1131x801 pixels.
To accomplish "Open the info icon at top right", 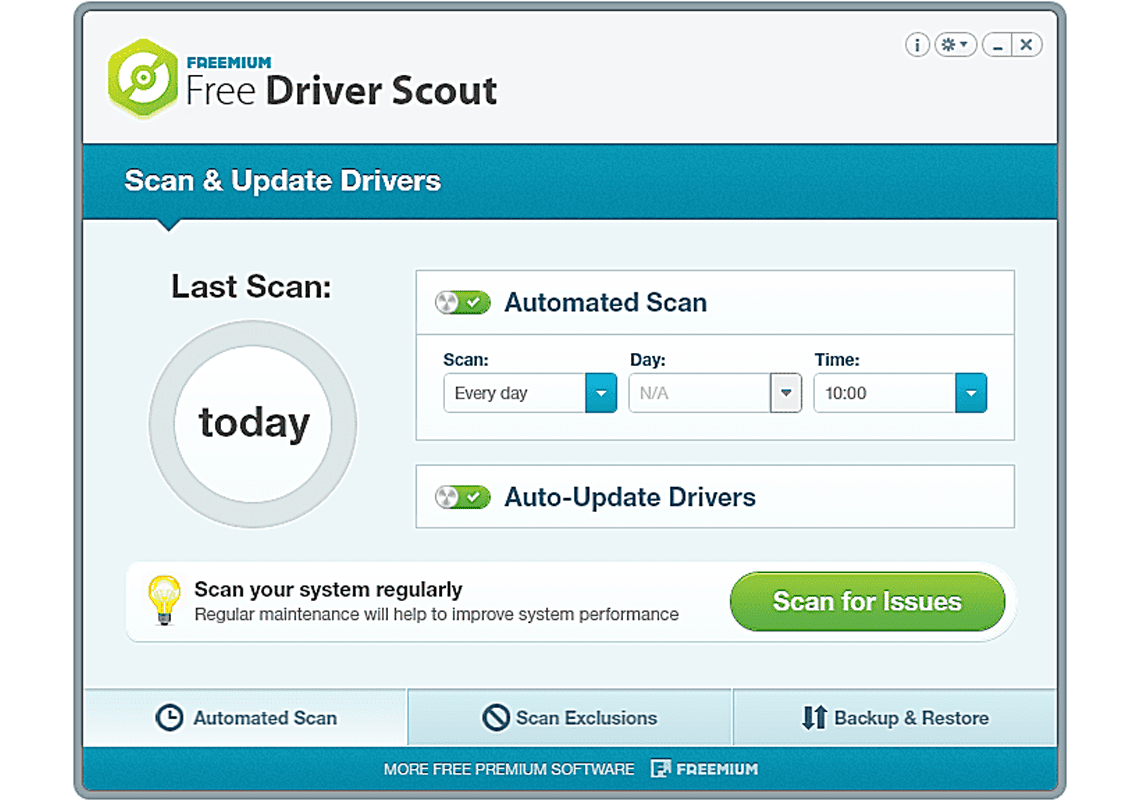I will (x=916, y=45).
